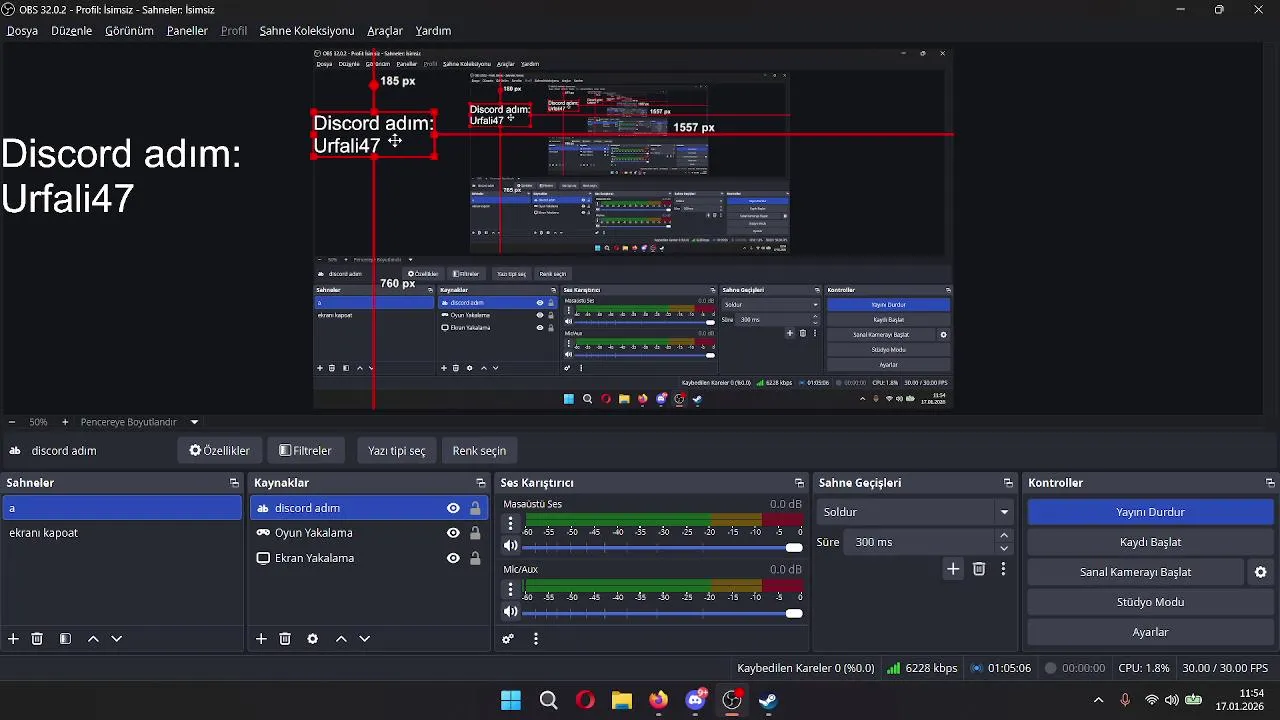This screenshot has width=1280, height=720.
Task: Open the Dosya menu
Action: (22, 31)
